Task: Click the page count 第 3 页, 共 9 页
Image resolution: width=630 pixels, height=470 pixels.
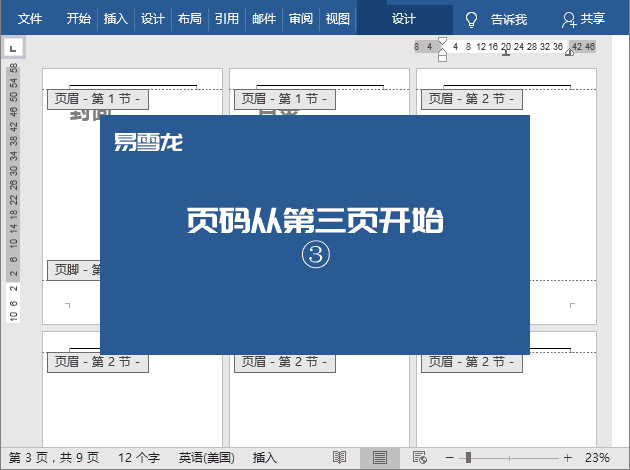Action: click(54, 458)
